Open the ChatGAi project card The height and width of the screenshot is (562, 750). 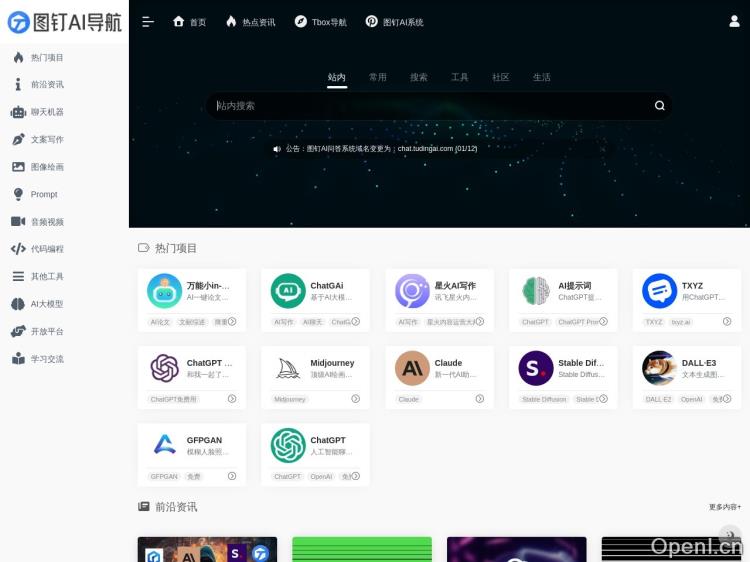pos(316,300)
